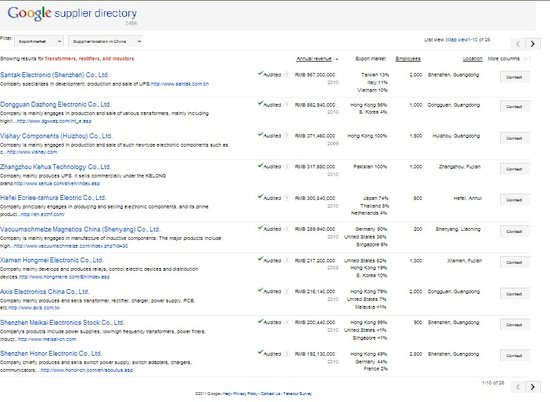Sort by Annual revenue column
This screenshot has height=402, width=550.
point(314,59)
